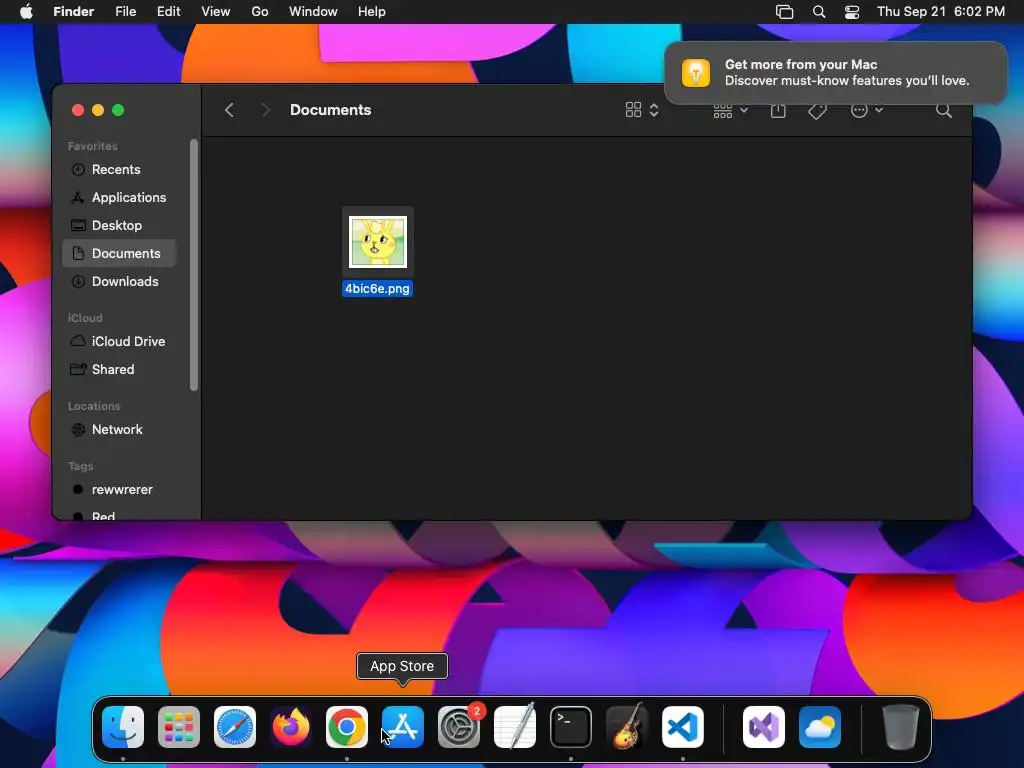Click the 4bic6e.png image thumbnail
The width and height of the screenshot is (1024, 768).
coord(377,242)
